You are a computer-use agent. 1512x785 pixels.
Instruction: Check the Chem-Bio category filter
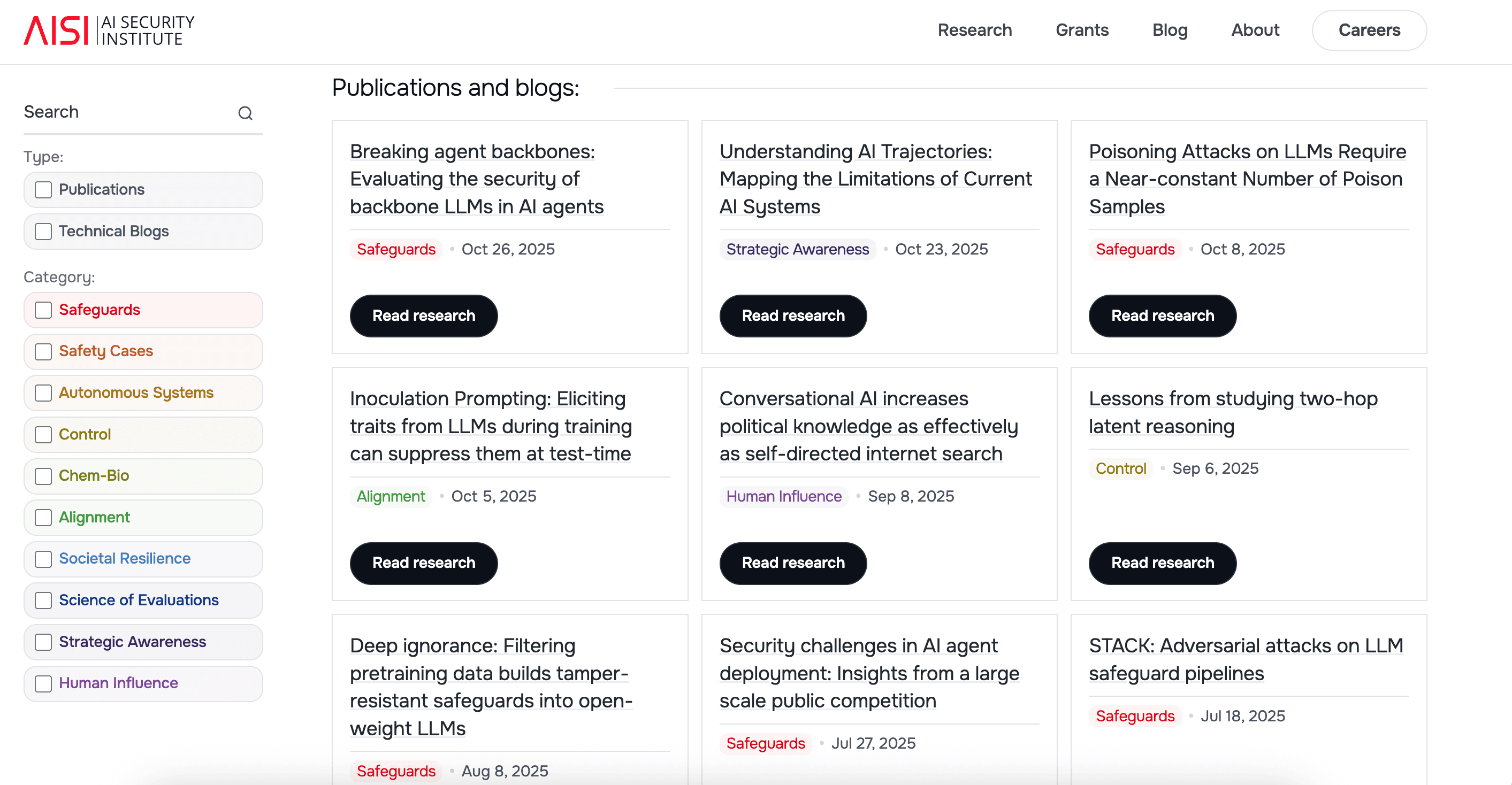[43, 476]
